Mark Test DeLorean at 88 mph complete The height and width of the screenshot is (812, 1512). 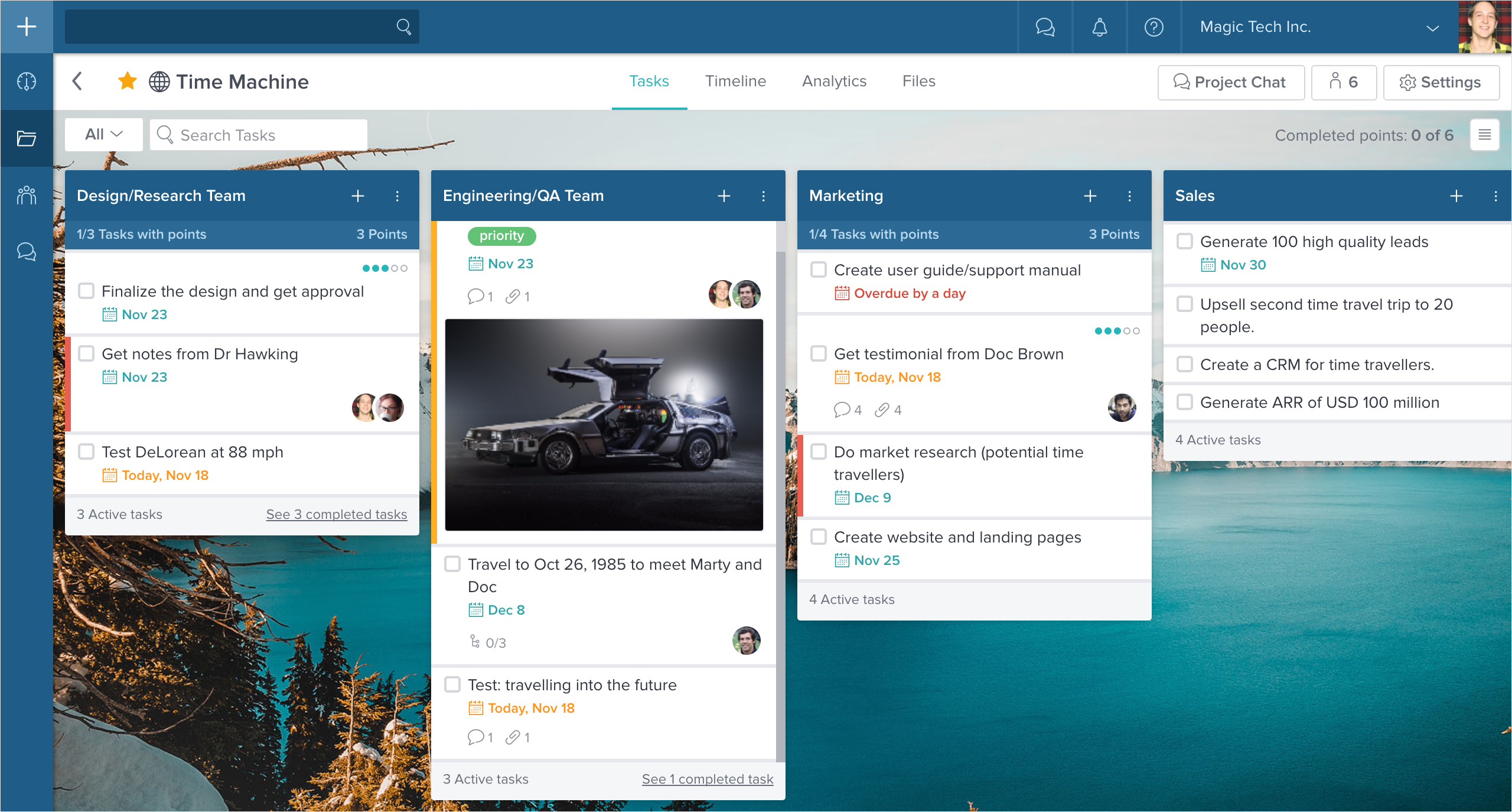pos(86,452)
